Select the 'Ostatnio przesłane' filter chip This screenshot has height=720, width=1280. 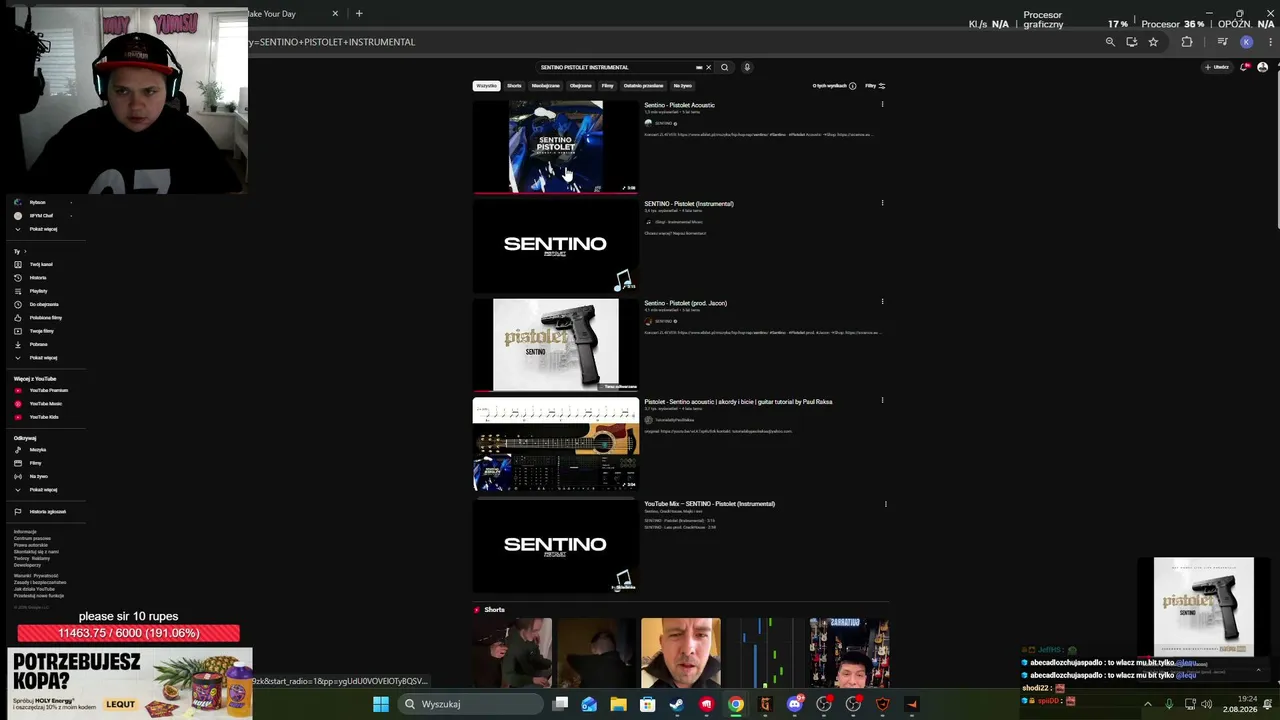[x=643, y=86]
